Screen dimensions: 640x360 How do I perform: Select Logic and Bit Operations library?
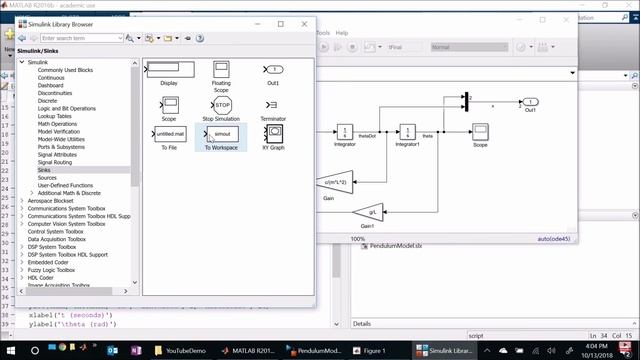pos(67,109)
